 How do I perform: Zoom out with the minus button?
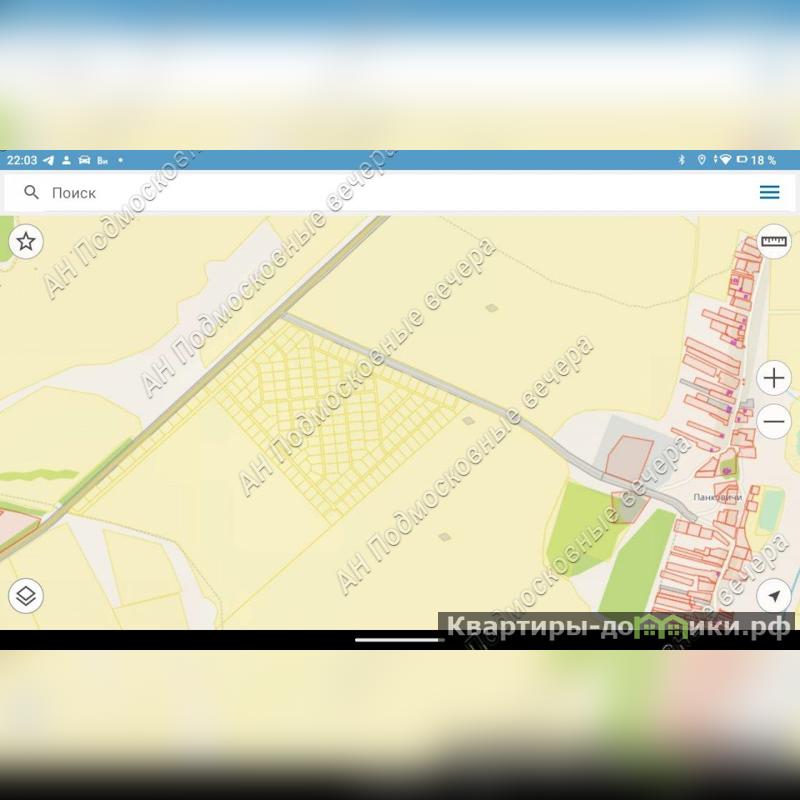pyautogui.click(x=774, y=422)
